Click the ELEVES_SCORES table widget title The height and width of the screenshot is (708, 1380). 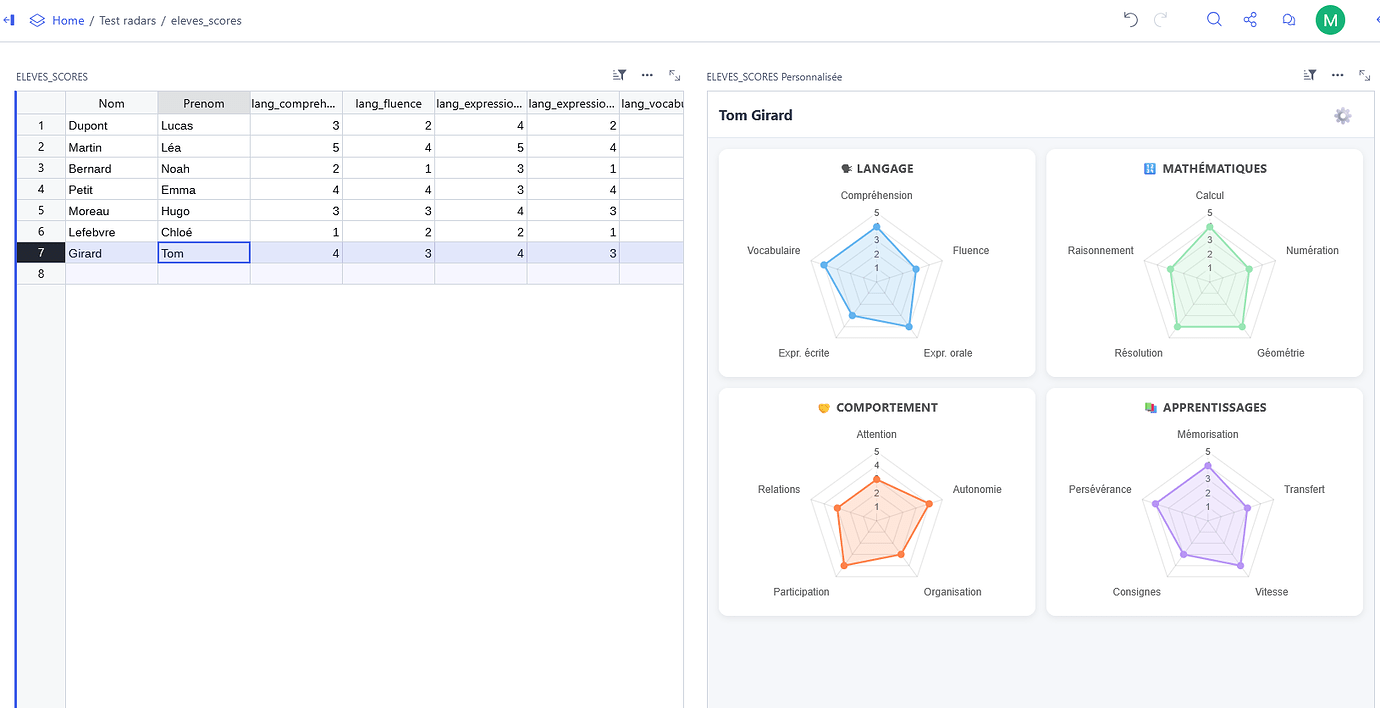pyautogui.click(x=52, y=77)
